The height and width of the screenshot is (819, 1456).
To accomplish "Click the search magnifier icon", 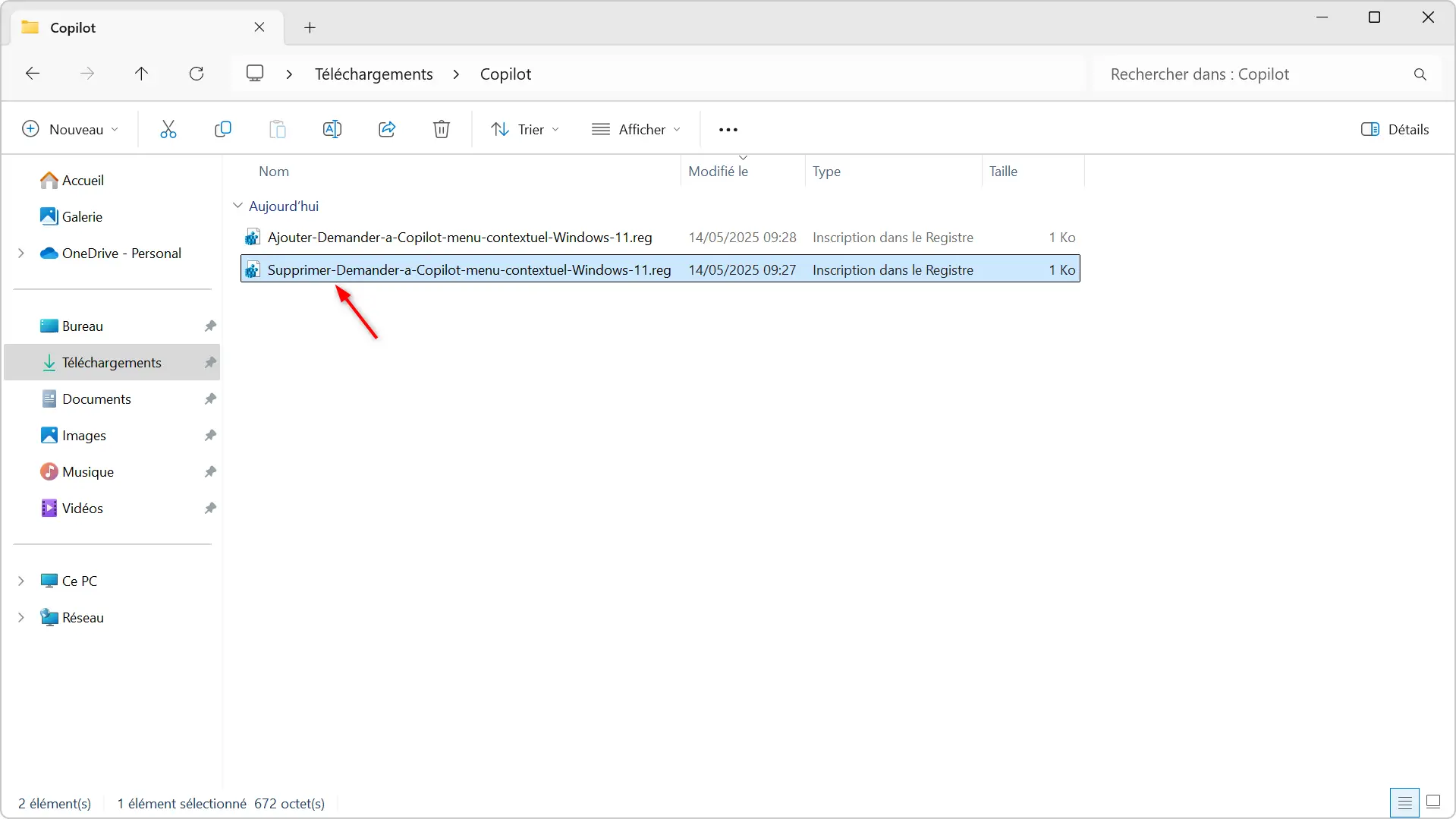I will 1420,74.
